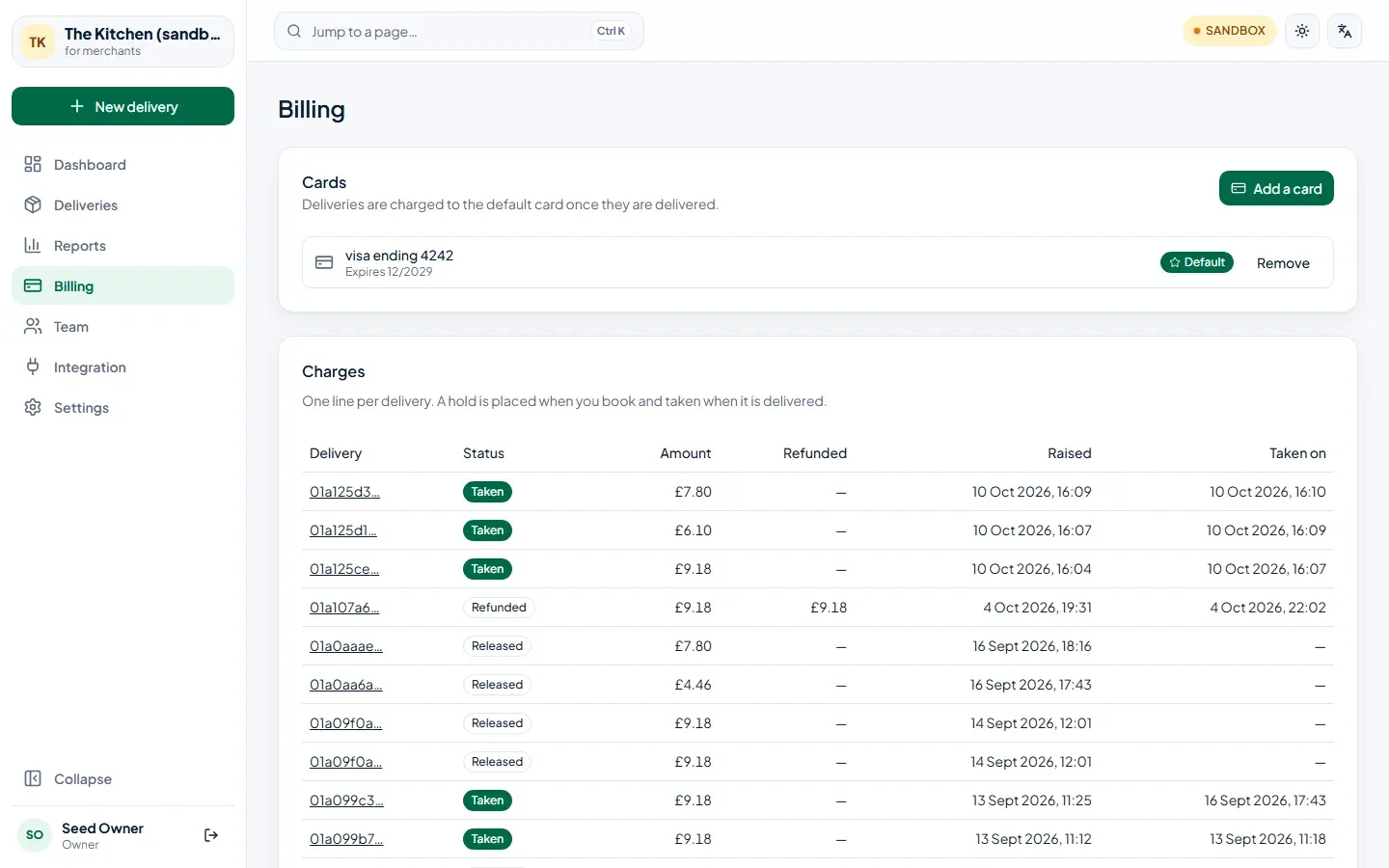The height and width of the screenshot is (868, 1389).
Task: Click taken date 16 Sept 2026, 17:43
Action: tap(1265, 800)
